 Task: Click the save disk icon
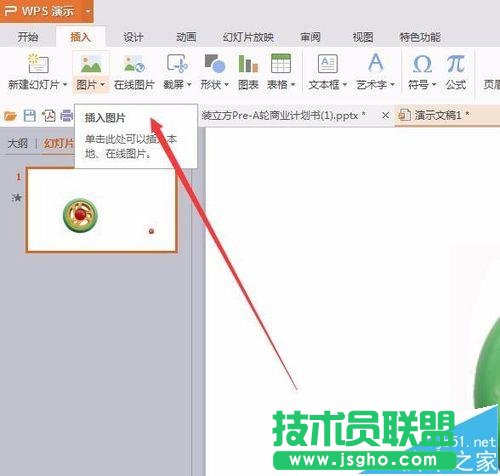30,116
